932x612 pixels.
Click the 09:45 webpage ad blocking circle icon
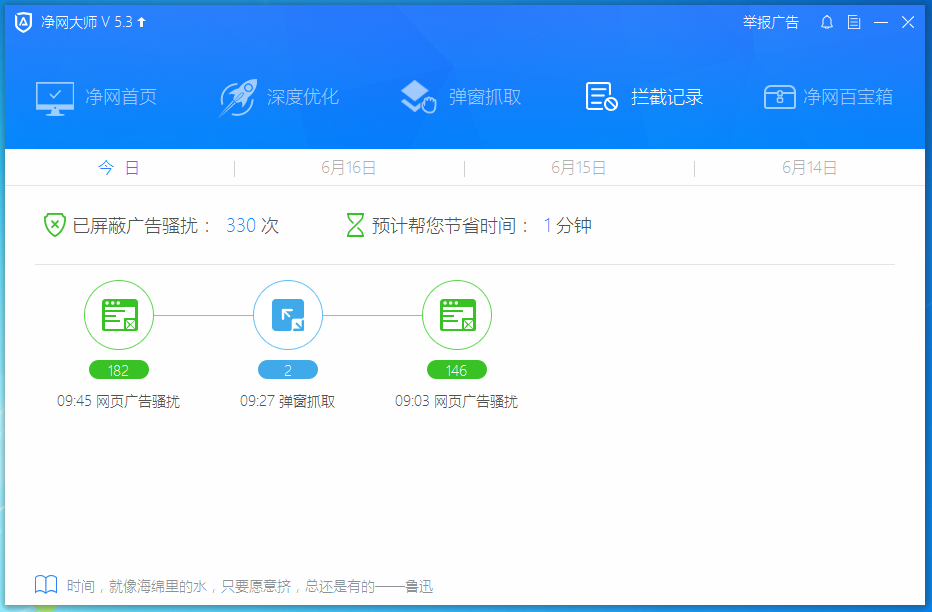pyautogui.click(x=119, y=315)
